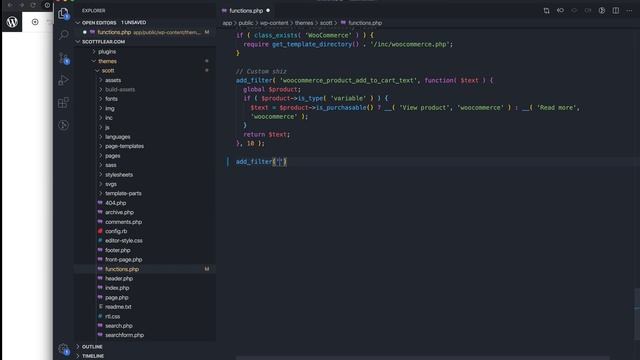Expand the assets folder

tap(113, 80)
